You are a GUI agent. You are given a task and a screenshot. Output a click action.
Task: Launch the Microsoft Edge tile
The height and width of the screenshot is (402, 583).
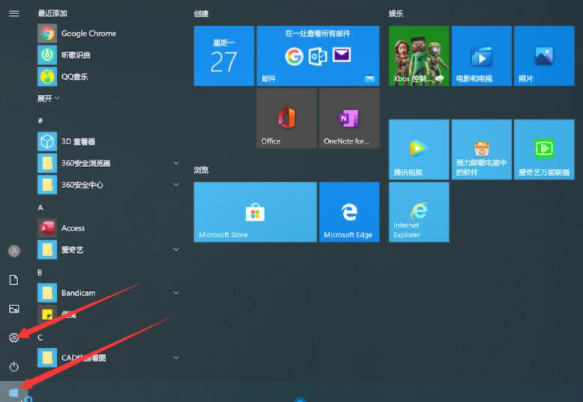pyautogui.click(x=349, y=212)
